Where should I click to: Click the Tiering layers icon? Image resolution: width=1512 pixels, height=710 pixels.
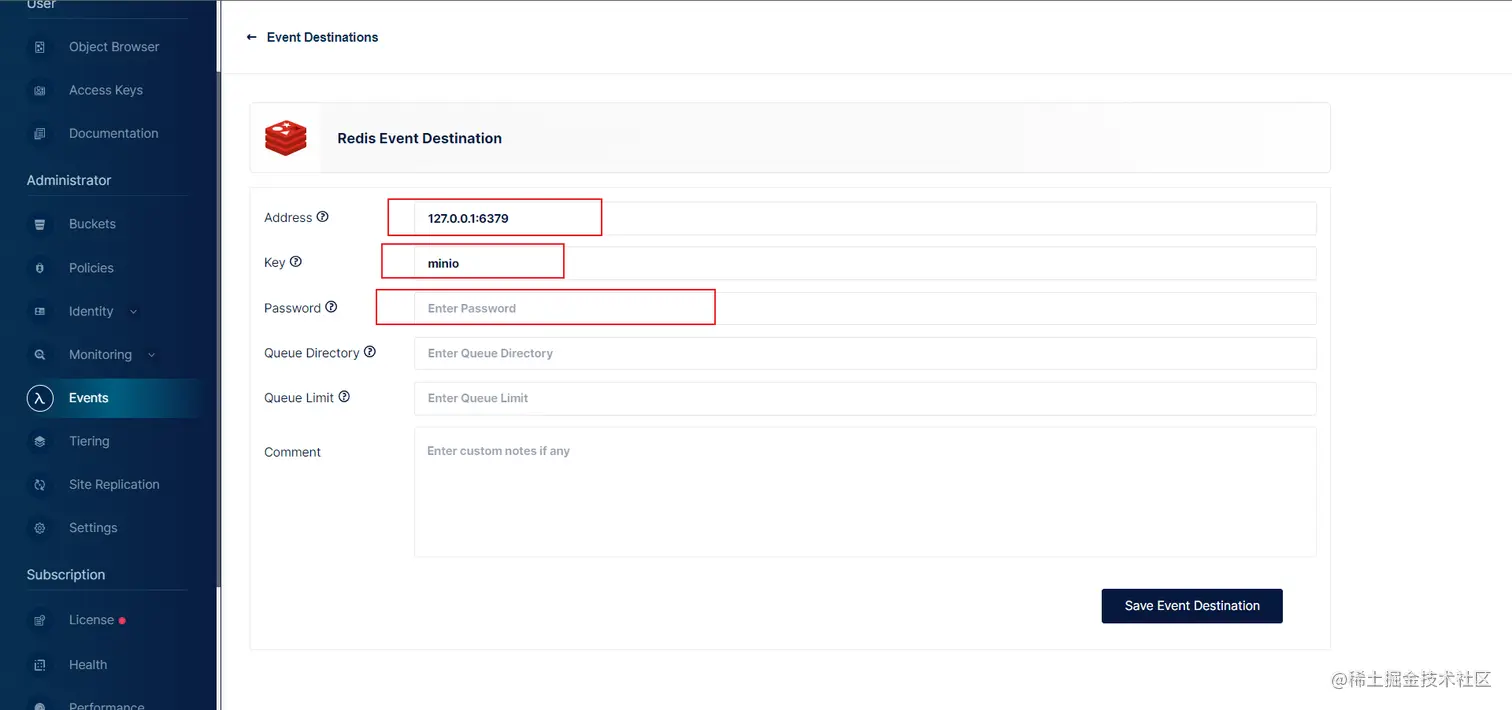point(40,441)
